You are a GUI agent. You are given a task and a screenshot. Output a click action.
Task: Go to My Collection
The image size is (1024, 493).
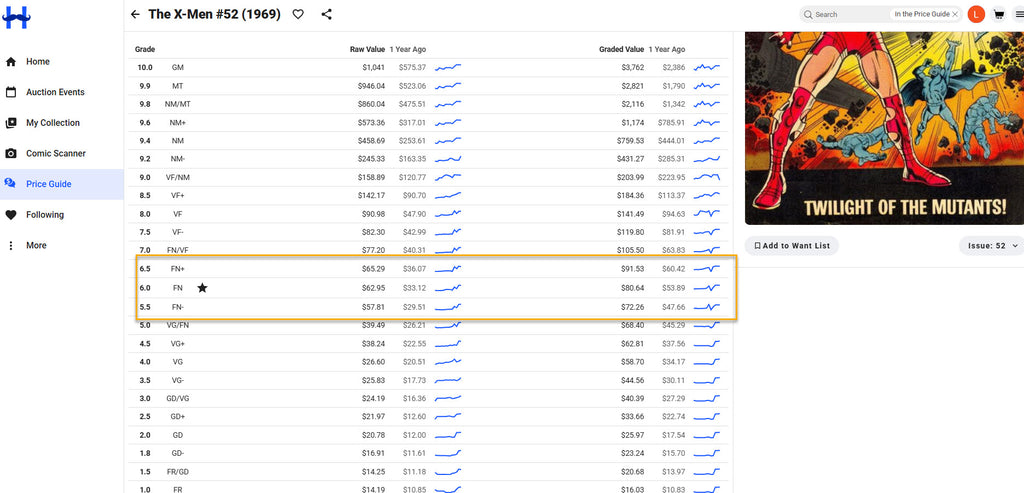coord(53,123)
